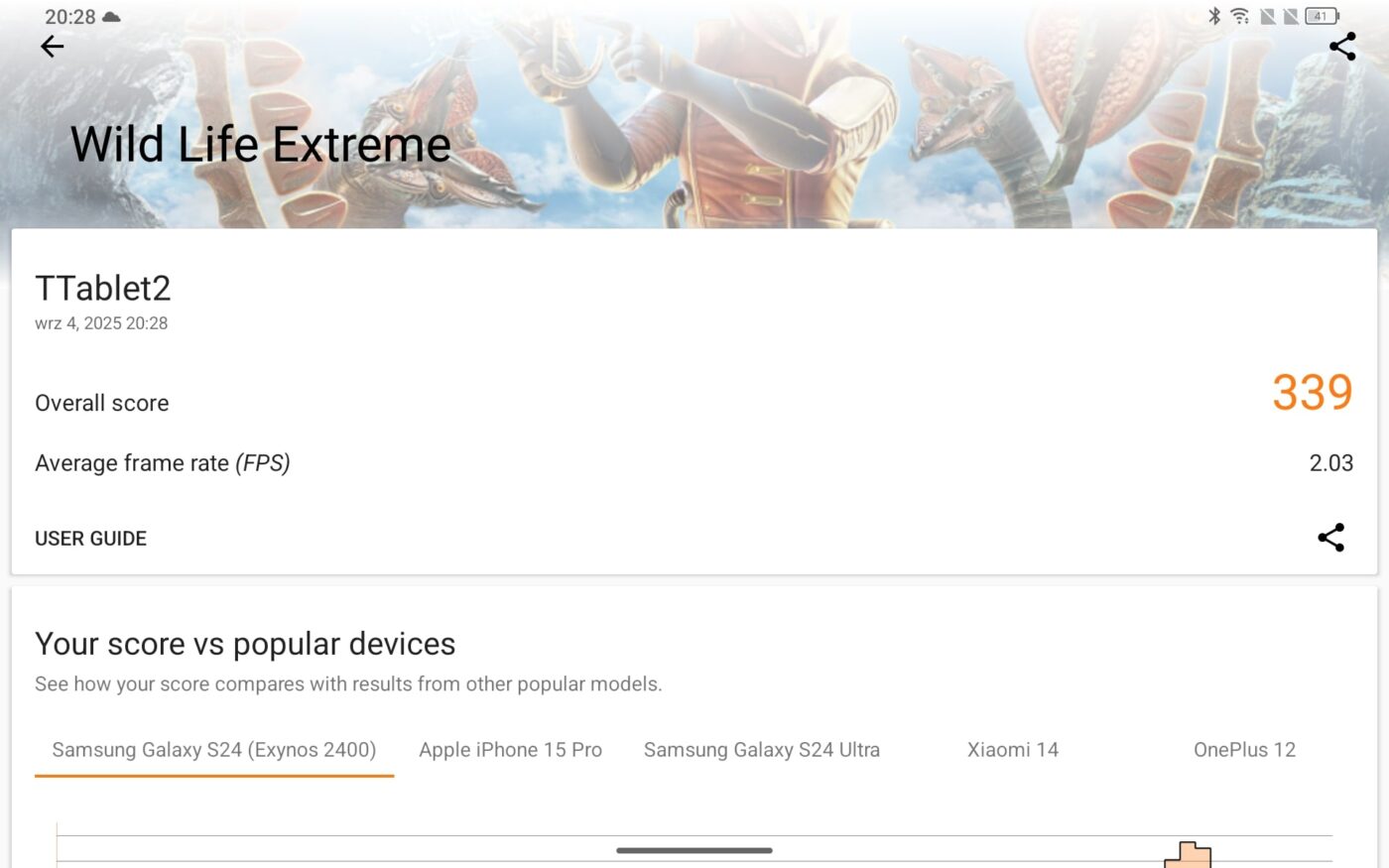This screenshot has height=868, width=1389.
Task: Share benchmark via top-right share icon
Action: [x=1342, y=46]
